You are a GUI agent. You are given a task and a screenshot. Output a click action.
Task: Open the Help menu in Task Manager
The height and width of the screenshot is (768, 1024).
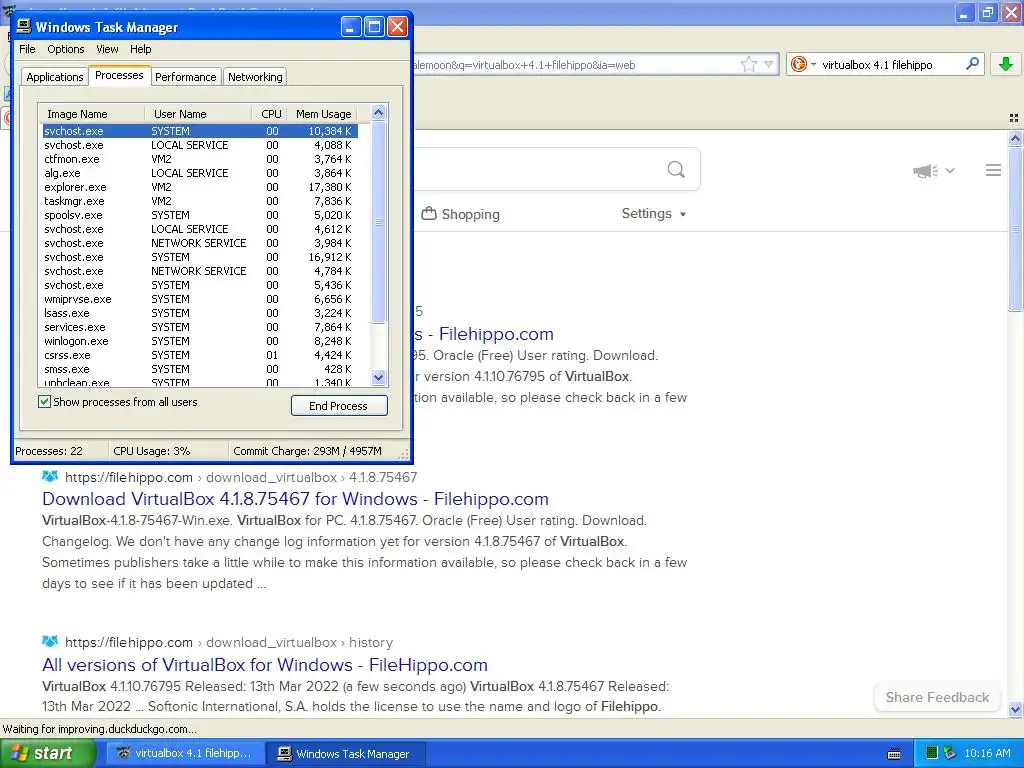(x=140, y=49)
